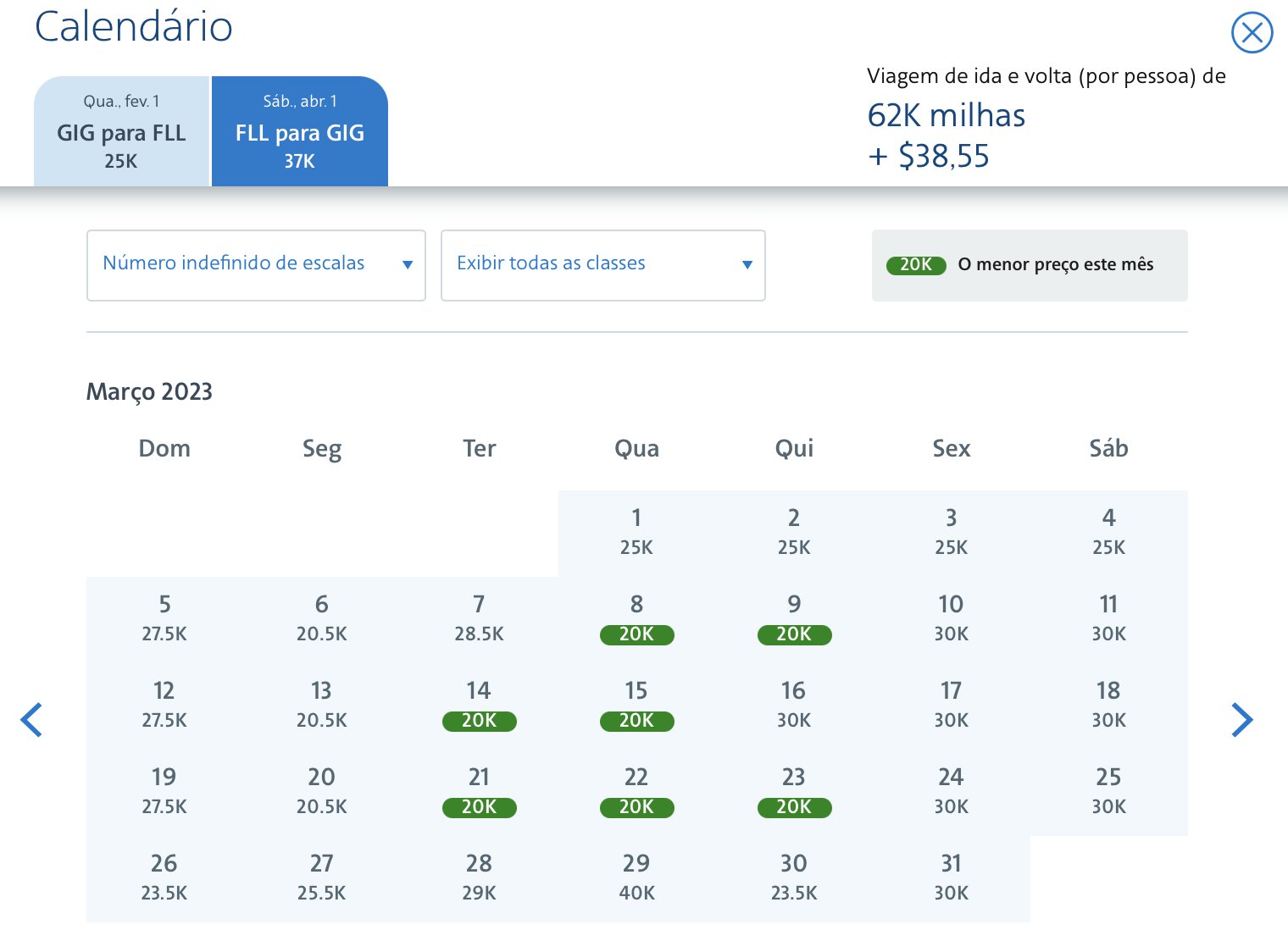This screenshot has width=1288, height=930.
Task: Click date 22 with 20K badge
Action: (636, 793)
